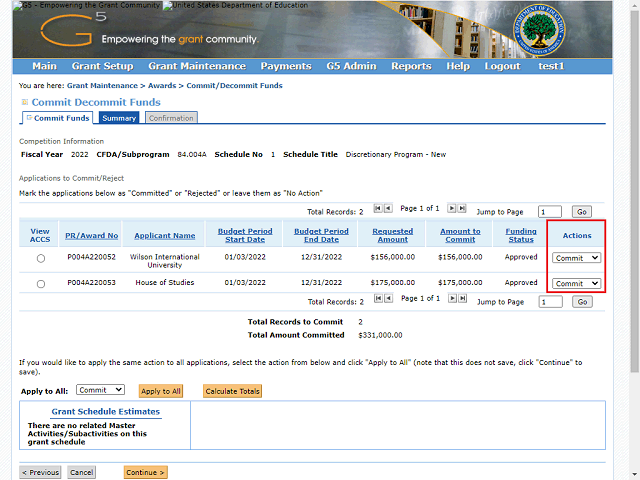The width and height of the screenshot is (640, 480).
Task: Switch to the Summary tab
Action: pos(119,118)
